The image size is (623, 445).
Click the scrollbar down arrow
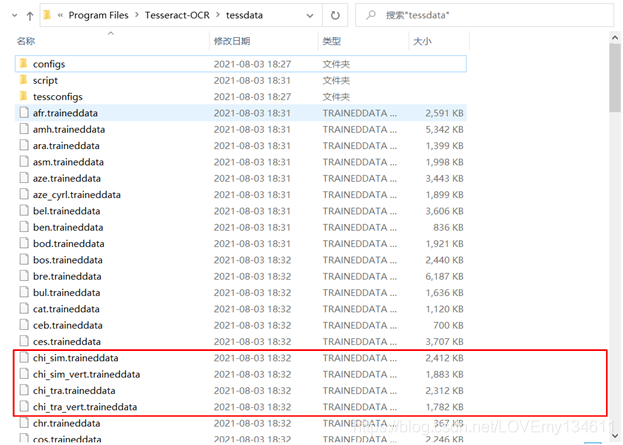[x=615, y=436]
